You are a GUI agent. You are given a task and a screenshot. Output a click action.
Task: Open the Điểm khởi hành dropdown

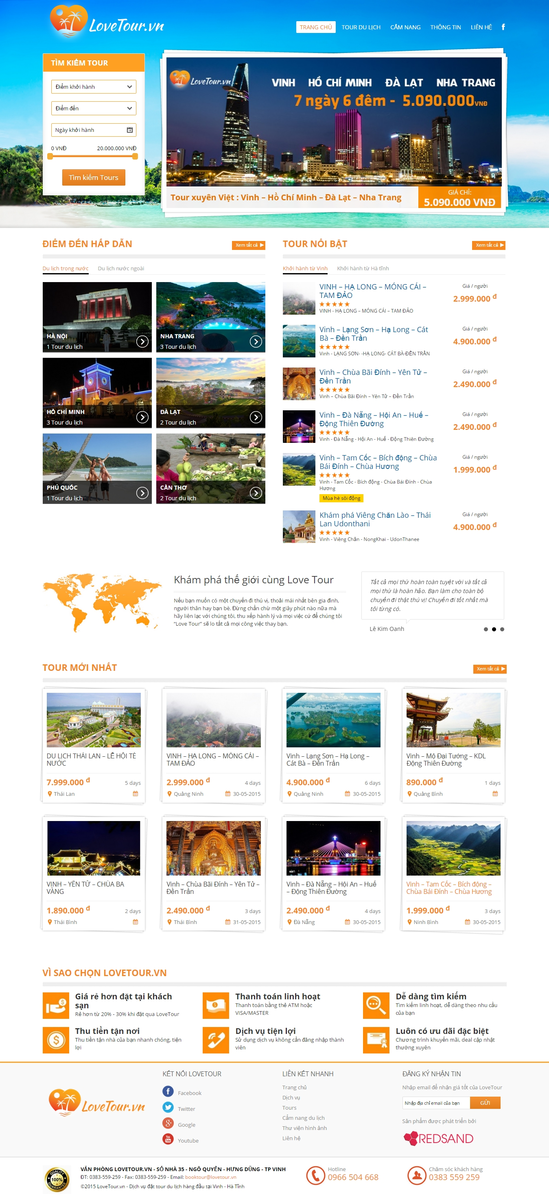[x=93, y=87]
